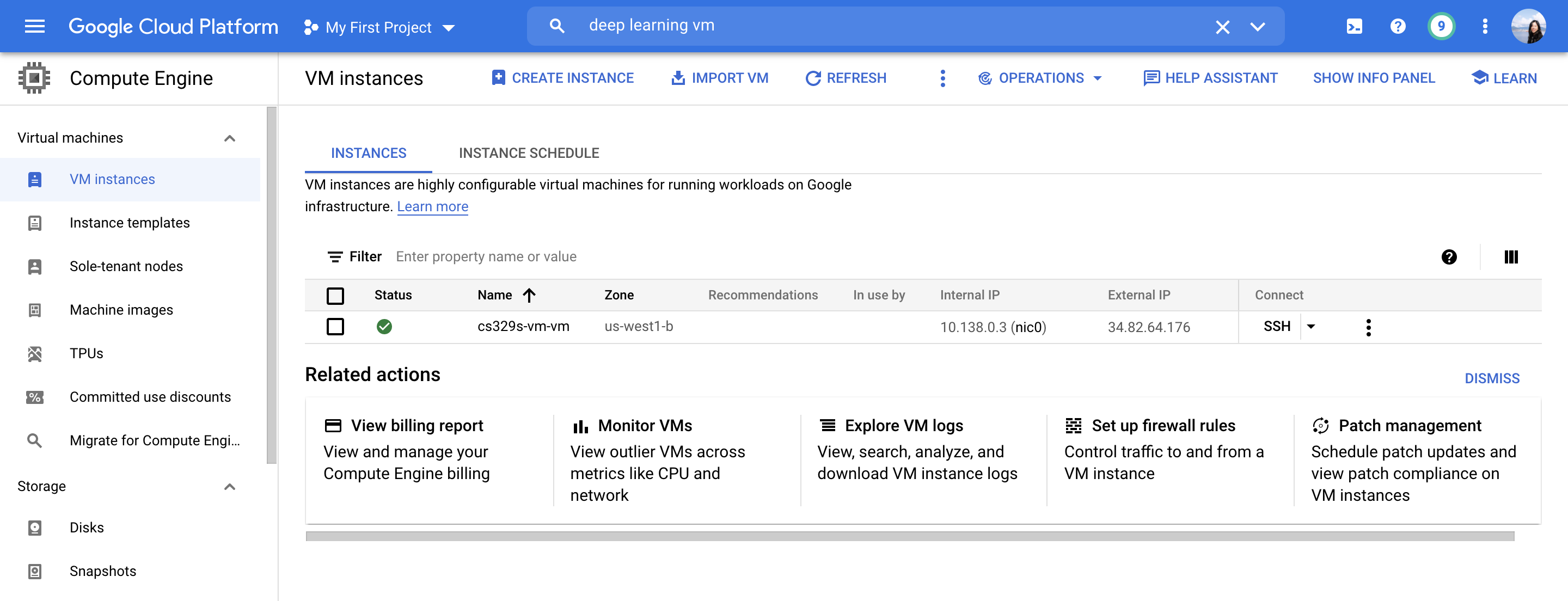This screenshot has height=601, width=1568.
Task: Open more actions for cs329s-vm-vm row
Action: 1368,327
